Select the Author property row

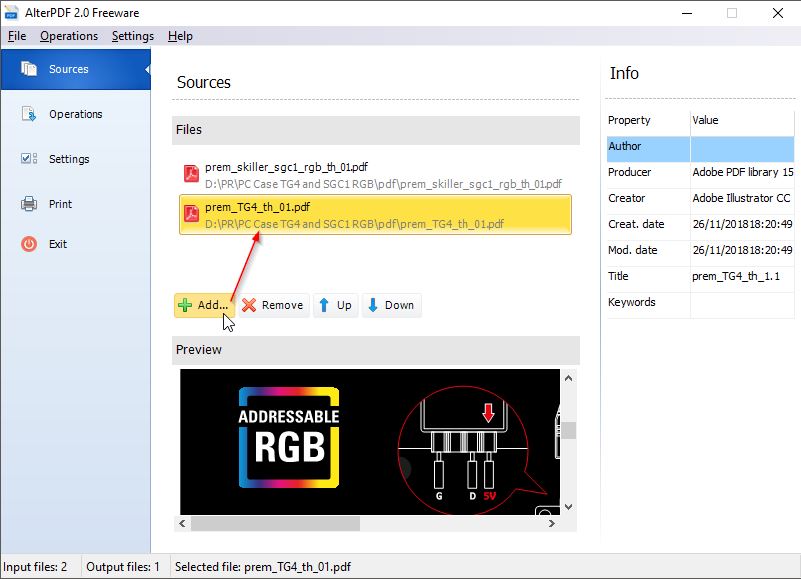pyautogui.click(x=700, y=149)
